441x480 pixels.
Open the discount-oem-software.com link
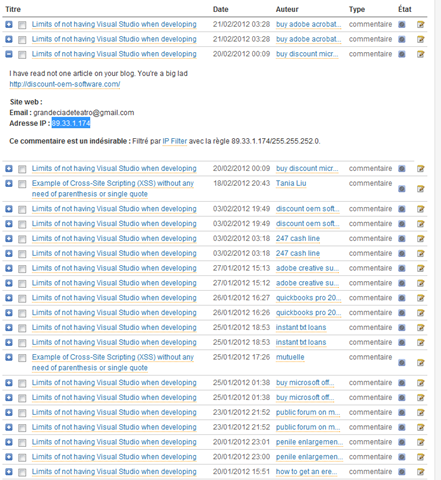(x=65, y=84)
